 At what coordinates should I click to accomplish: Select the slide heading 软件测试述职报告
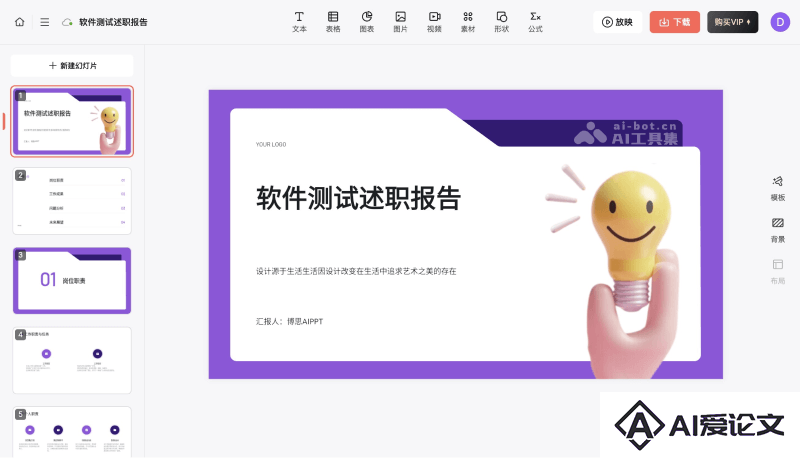pos(359,198)
